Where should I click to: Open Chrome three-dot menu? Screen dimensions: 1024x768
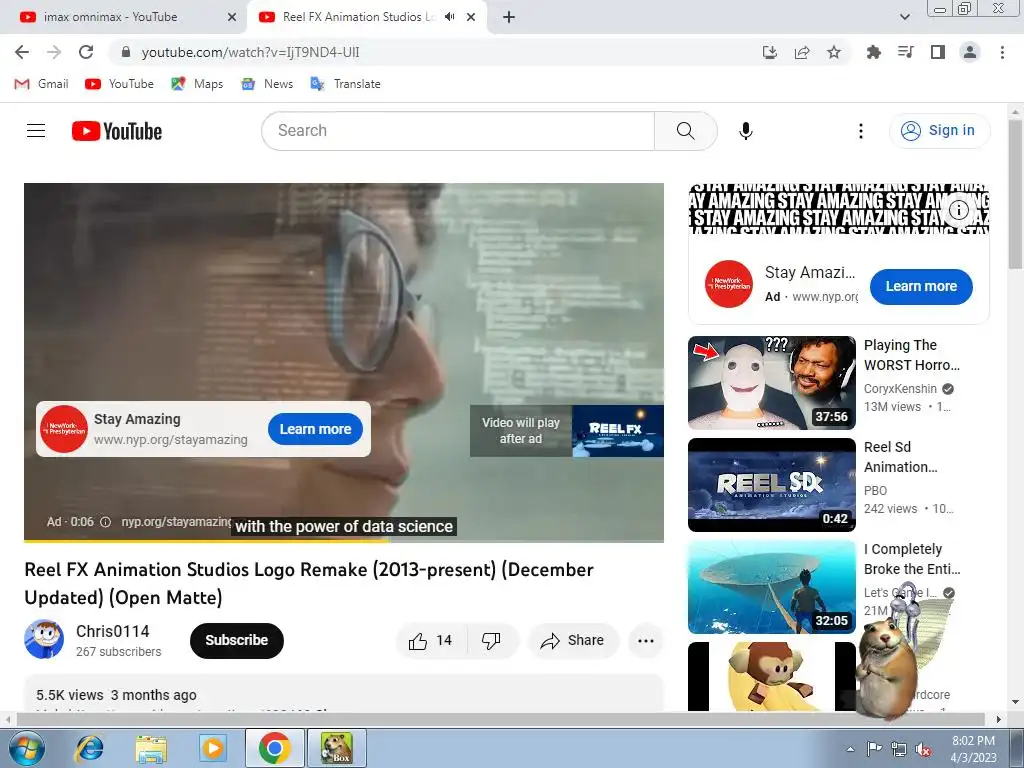(x=1002, y=52)
